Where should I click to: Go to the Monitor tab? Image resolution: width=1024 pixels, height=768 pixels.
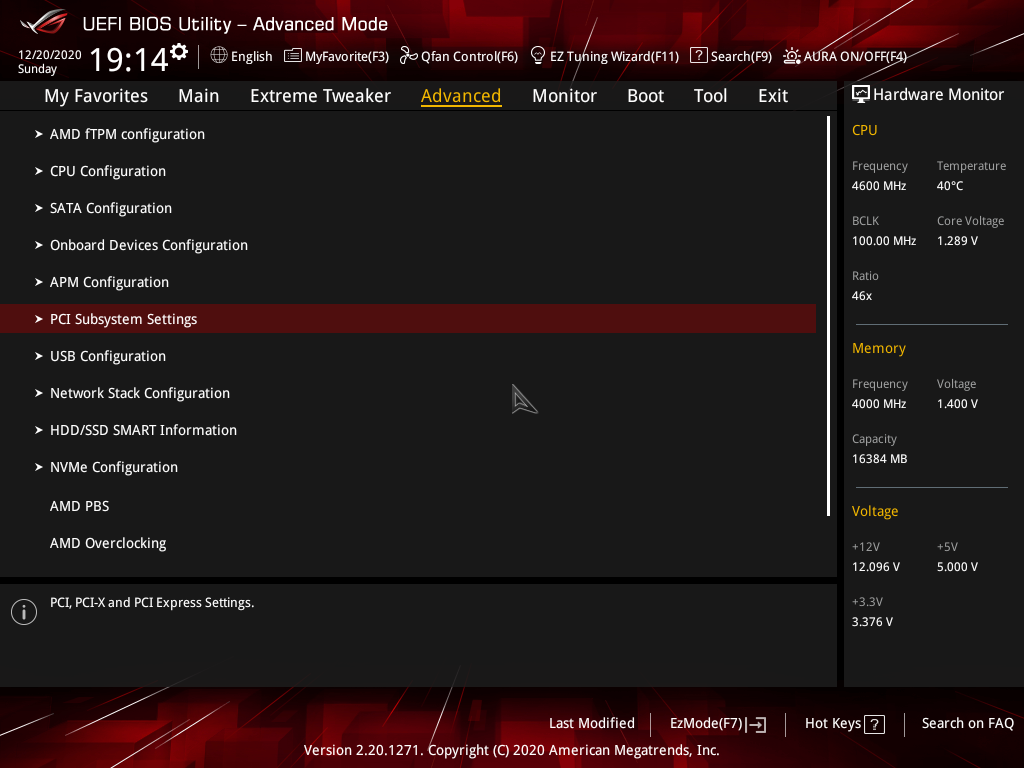(x=564, y=96)
